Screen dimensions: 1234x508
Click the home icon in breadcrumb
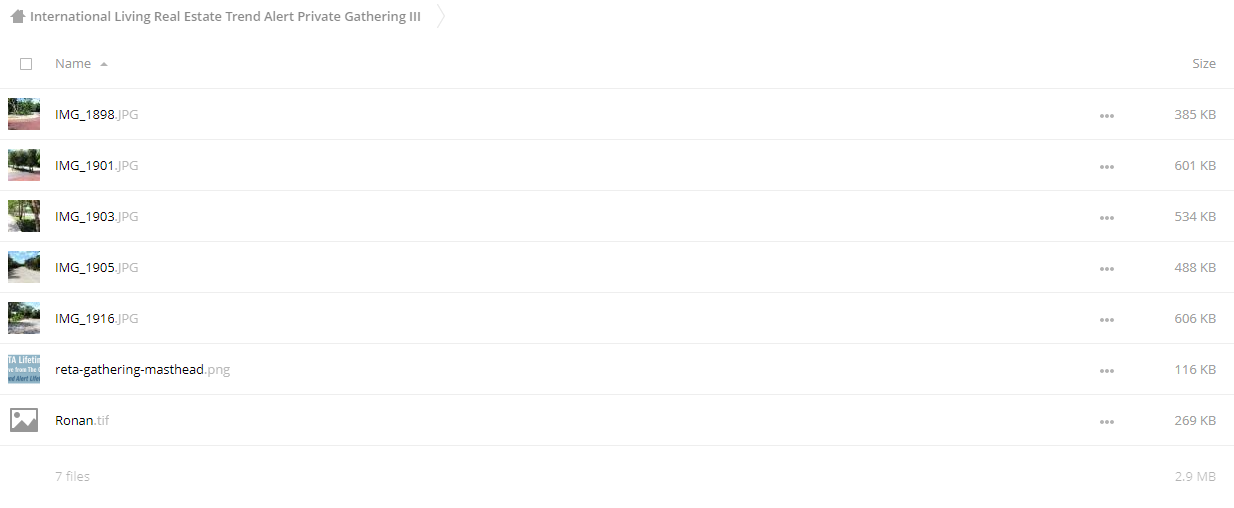(x=17, y=17)
